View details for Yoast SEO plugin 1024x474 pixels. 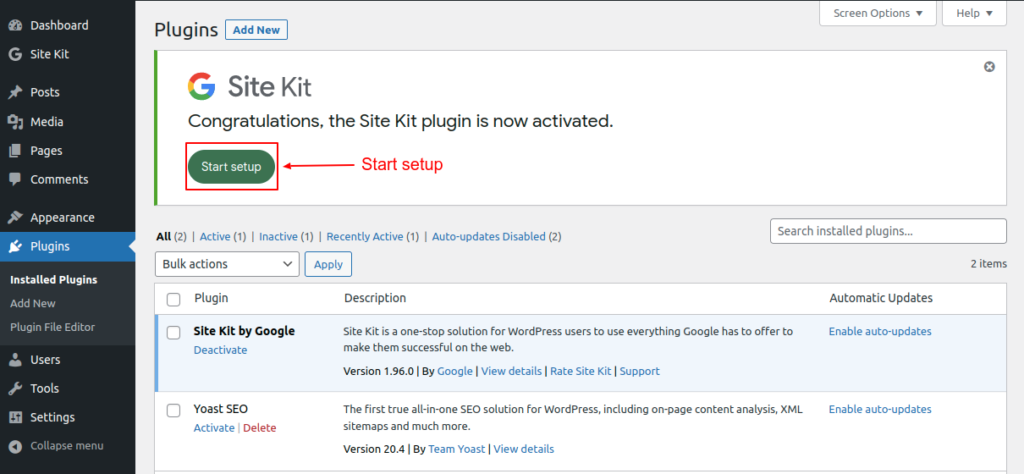[x=524, y=449]
